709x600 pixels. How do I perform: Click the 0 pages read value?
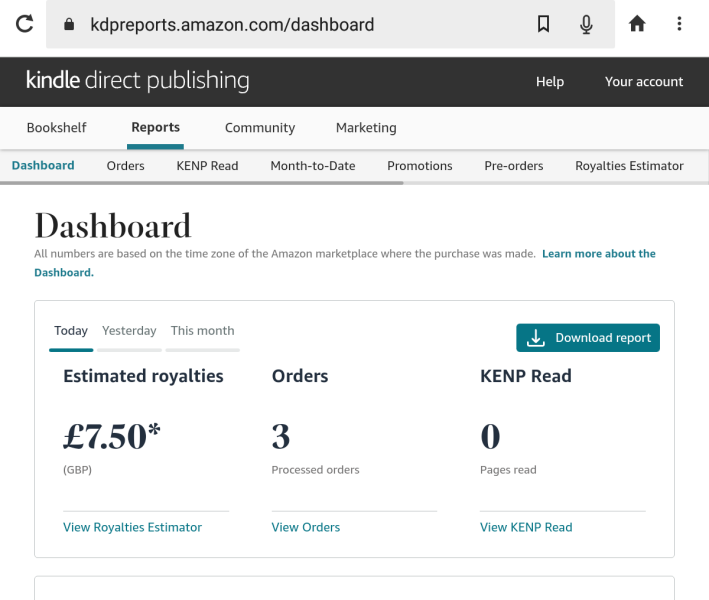point(490,437)
